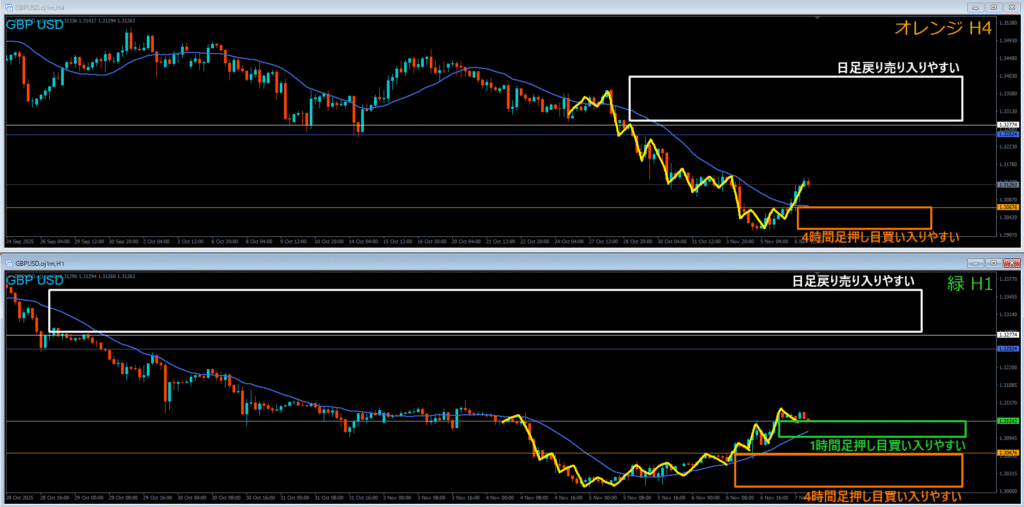Image resolution: width=1024 pixels, height=507 pixels.
Task: Close the GBPUSD H4 chart window
Action: click(1012, 7)
